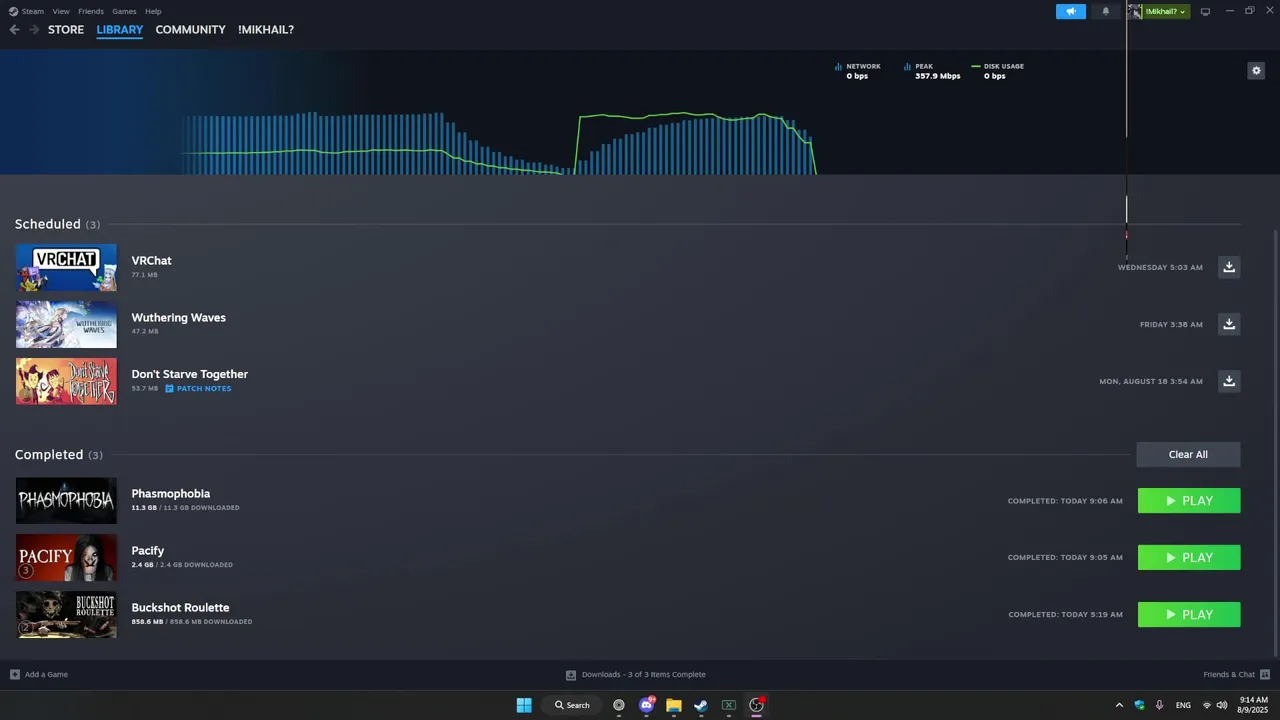Viewport: 1280px width, 720px height.
Task: Open Friends & Chat
Action: pyautogui.click(x=1229, y=674)
